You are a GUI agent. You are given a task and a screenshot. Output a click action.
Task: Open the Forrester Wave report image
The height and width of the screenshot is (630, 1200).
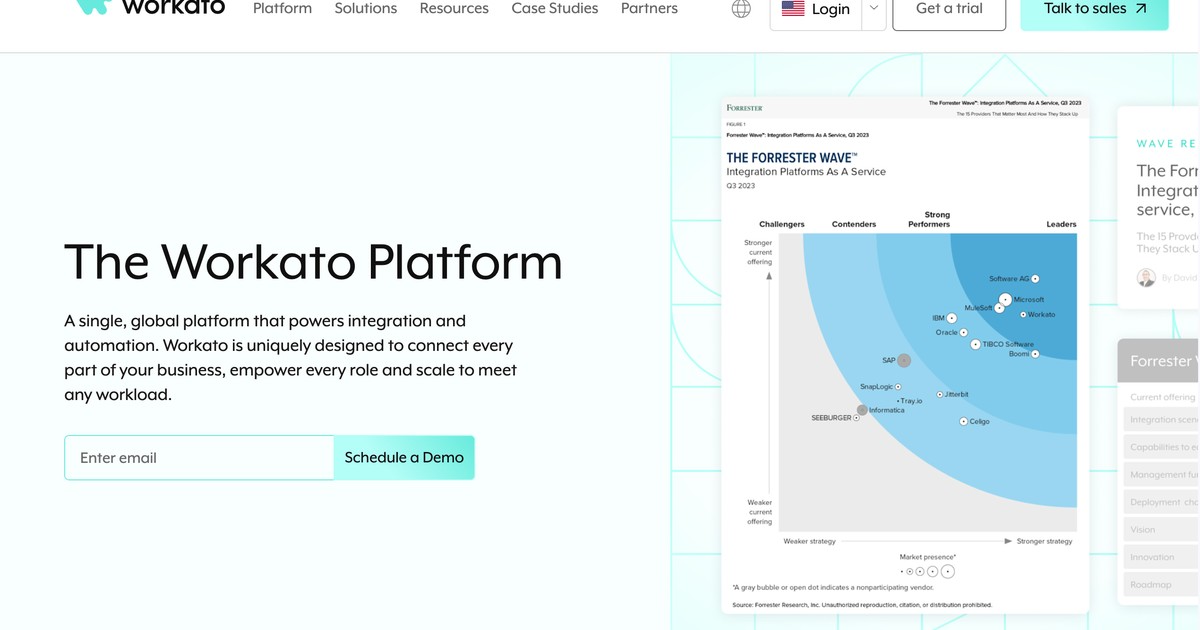905,355
